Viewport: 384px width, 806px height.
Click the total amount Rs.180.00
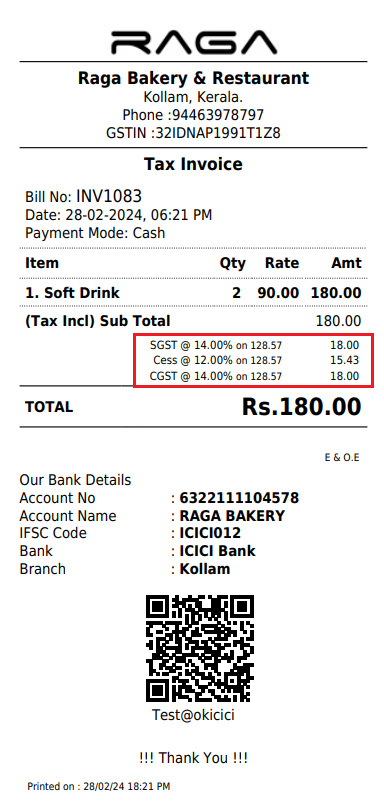pos(302,407)
